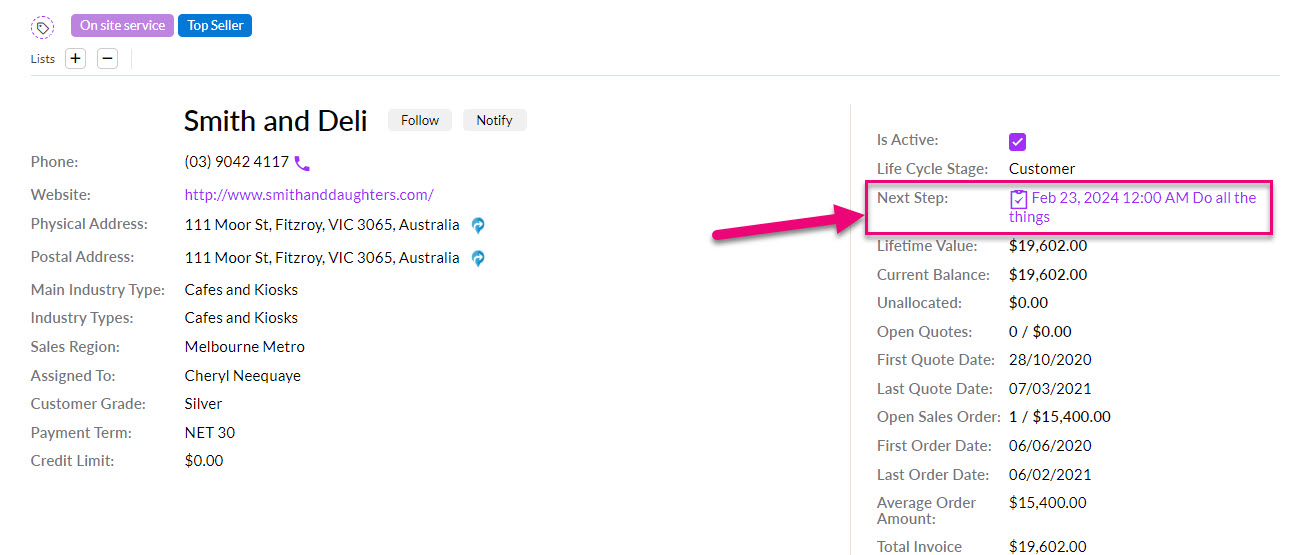Click assigned user Cheryl Neequaye
Viewport: 1315px width, 555px height.
(243, 376)
